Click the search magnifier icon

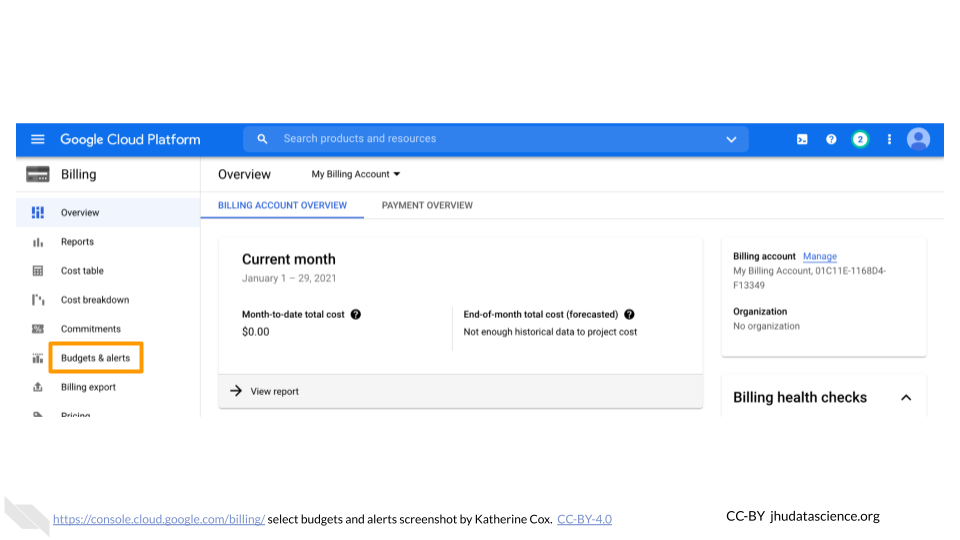[262, 139]
